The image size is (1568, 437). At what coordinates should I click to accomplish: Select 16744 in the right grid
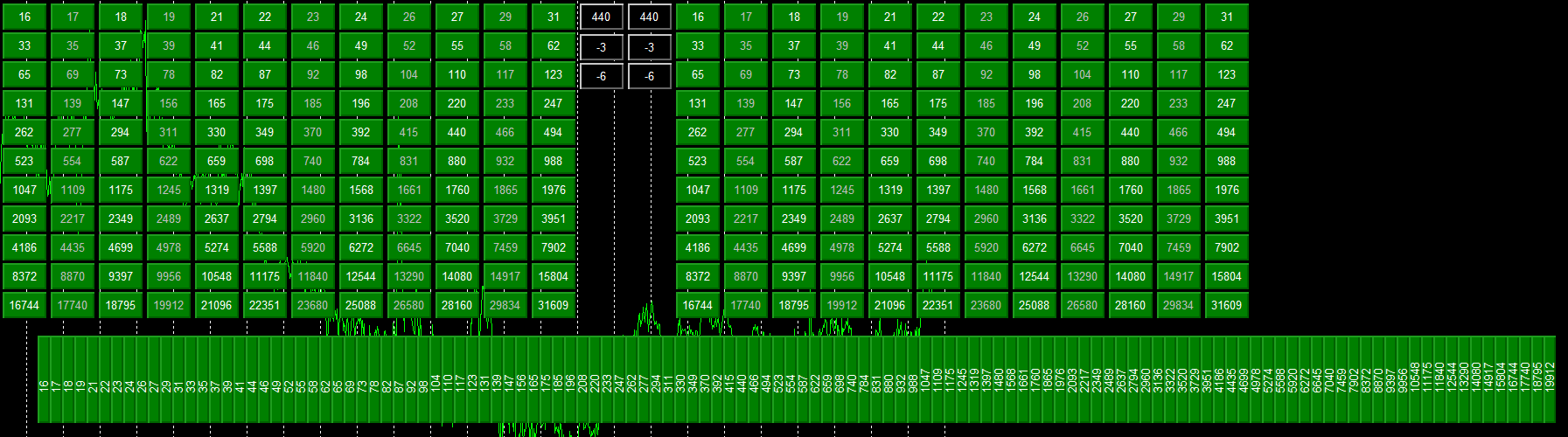point(698,305)
